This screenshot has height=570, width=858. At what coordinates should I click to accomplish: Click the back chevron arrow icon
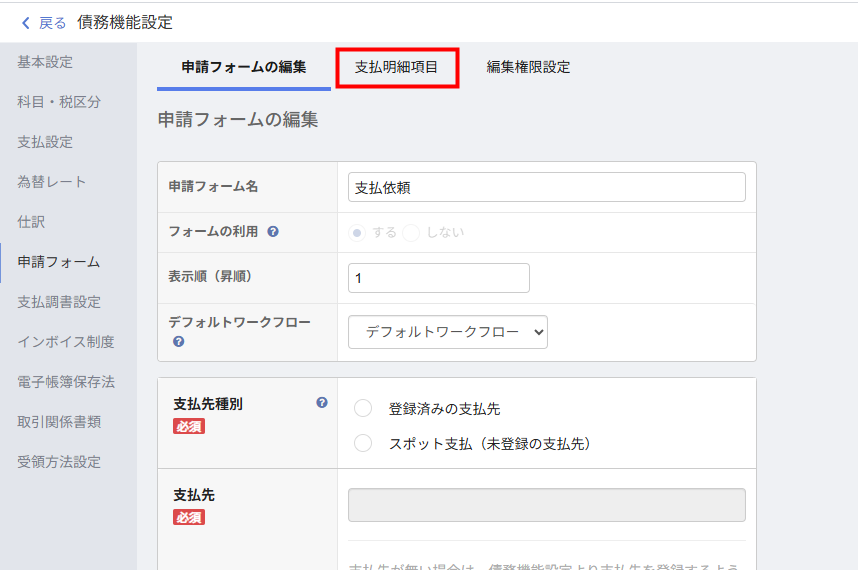[x=26, y=23]
